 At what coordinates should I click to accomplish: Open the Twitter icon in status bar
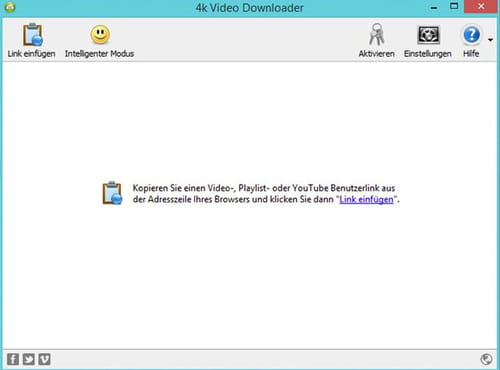[29, 359]
